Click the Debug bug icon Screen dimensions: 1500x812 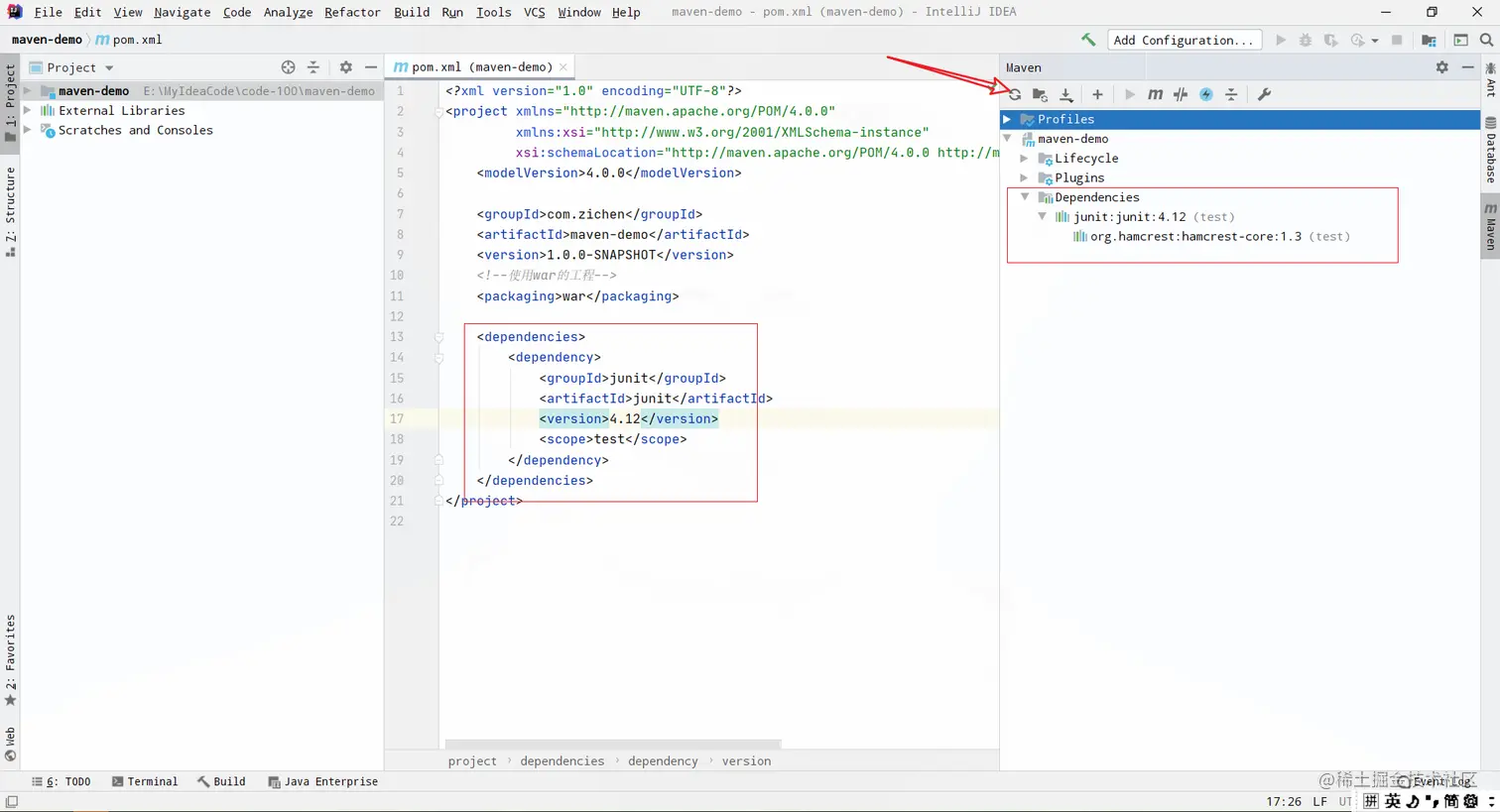[x=1306, y=40]
